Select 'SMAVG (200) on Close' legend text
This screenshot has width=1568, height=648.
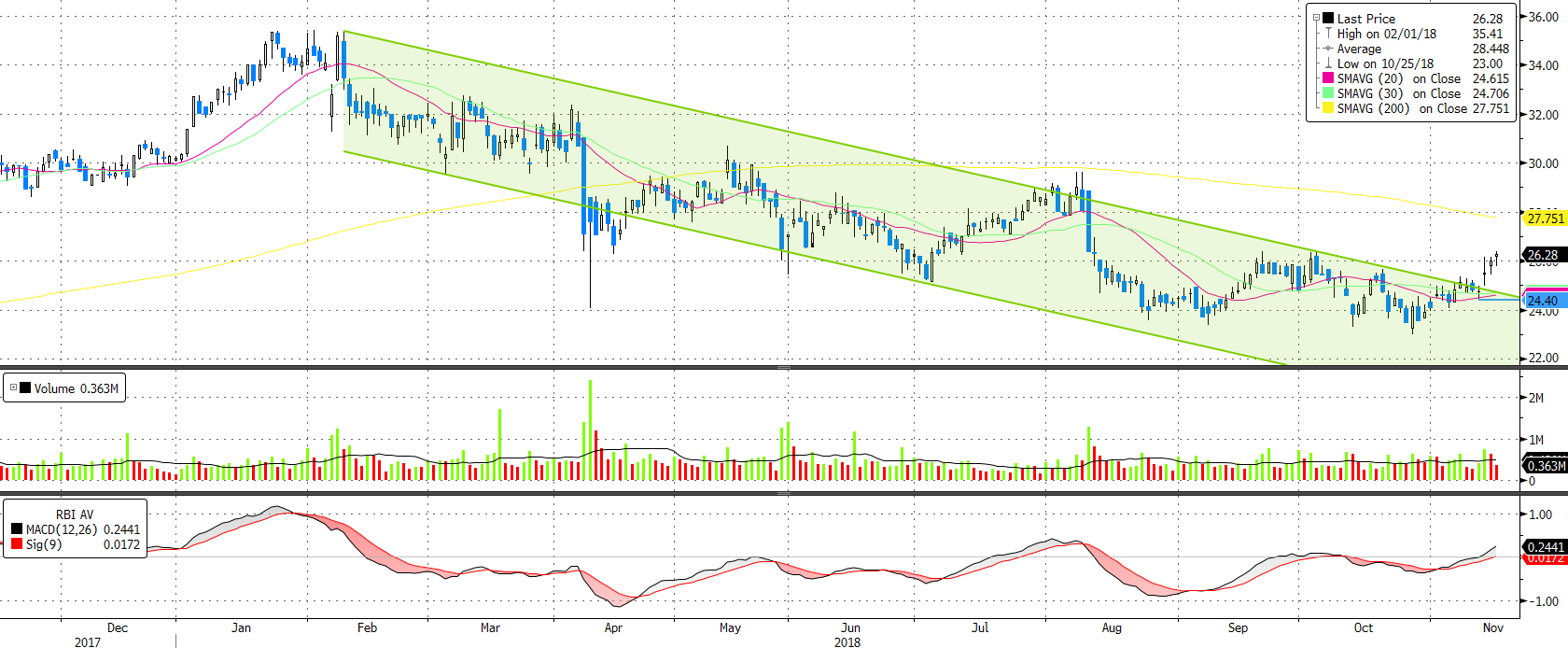pyautogui.click(x=1402, y=108)
